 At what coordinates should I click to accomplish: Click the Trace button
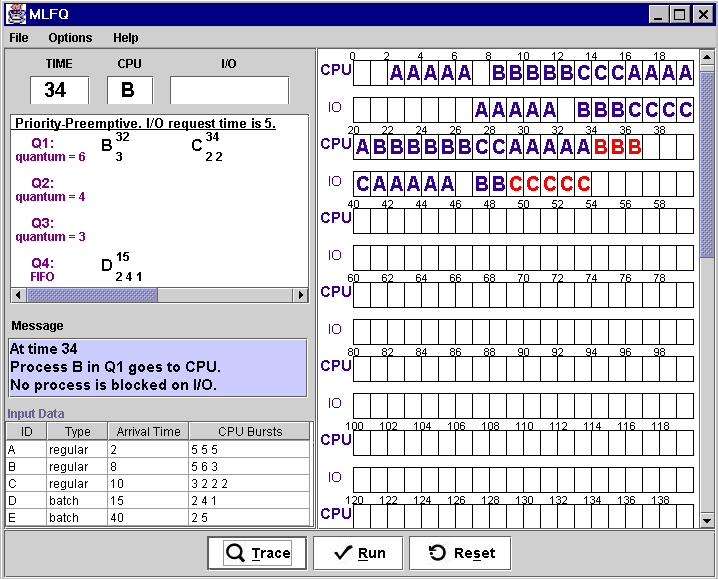click(x=257, y=553)
